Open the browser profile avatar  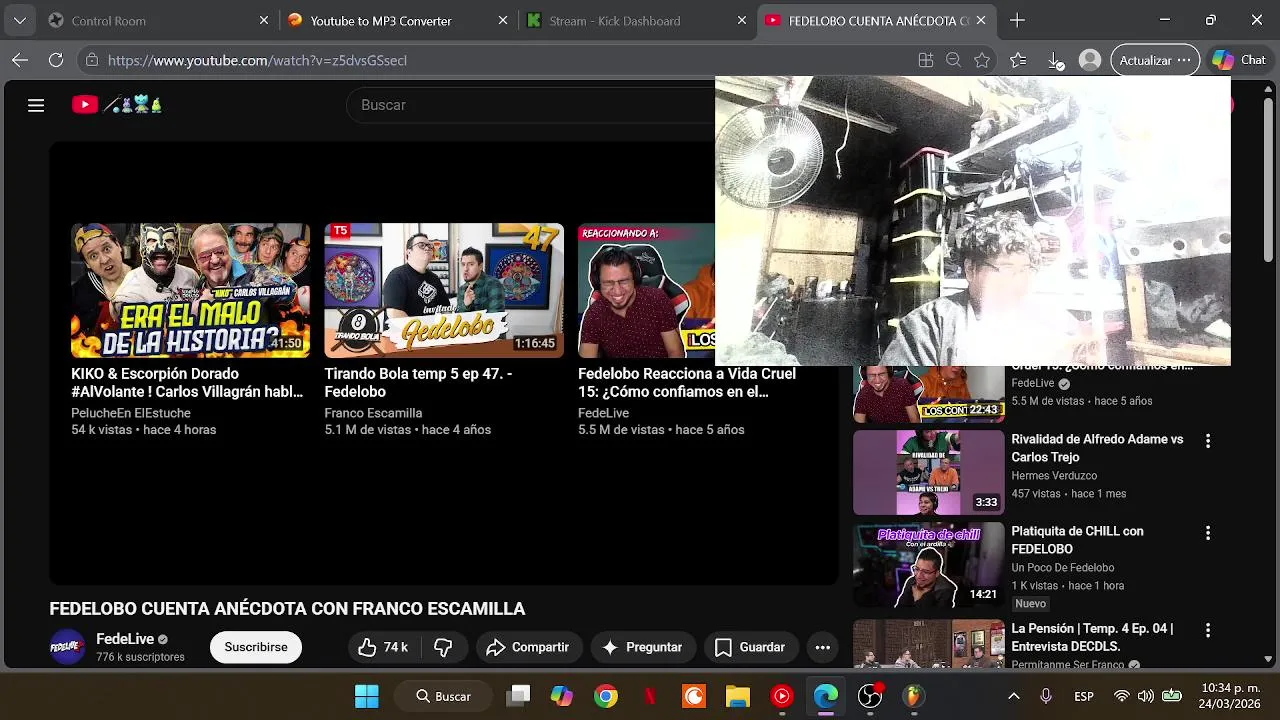click(1090, 60)
